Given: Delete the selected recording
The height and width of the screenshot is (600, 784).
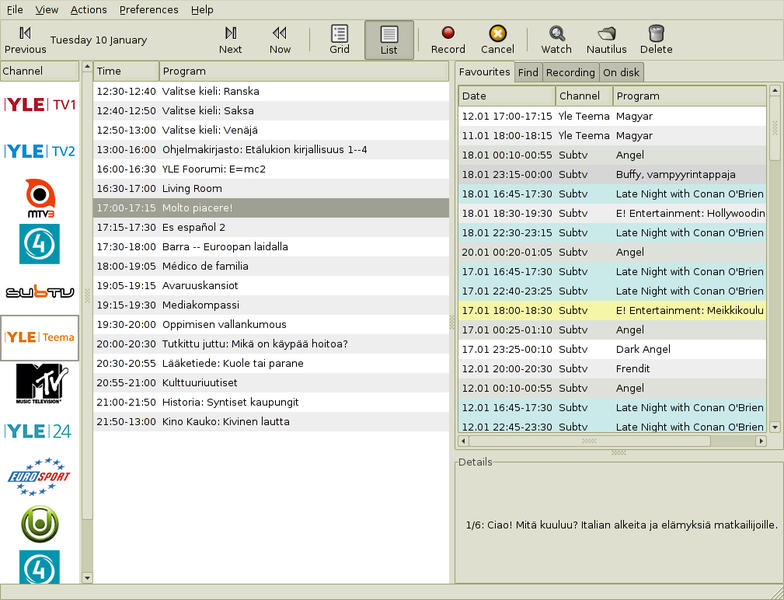Looking at the screenshot, I should click(656, 40).
